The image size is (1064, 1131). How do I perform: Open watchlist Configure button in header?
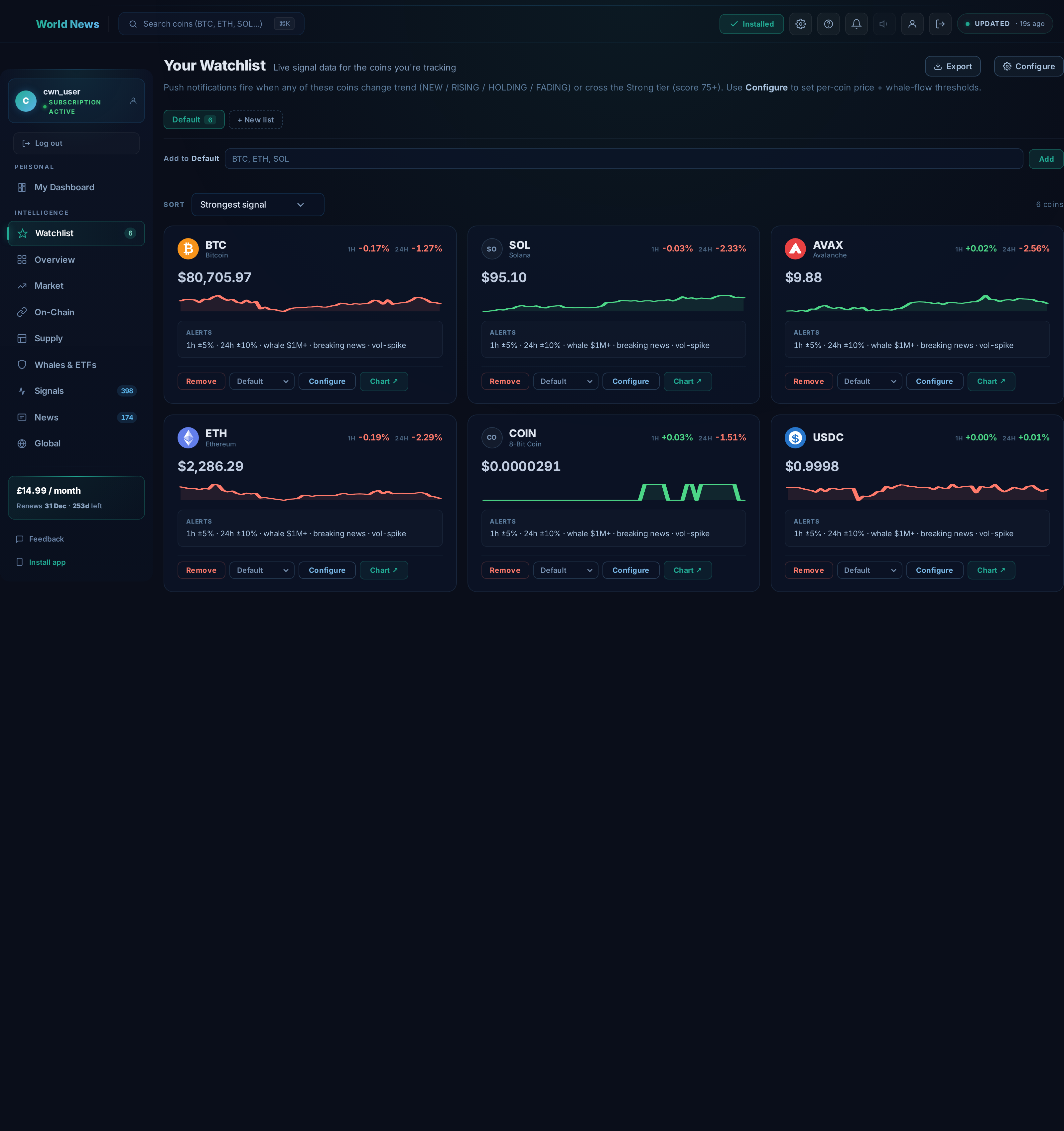click(x=1028, y=67)
